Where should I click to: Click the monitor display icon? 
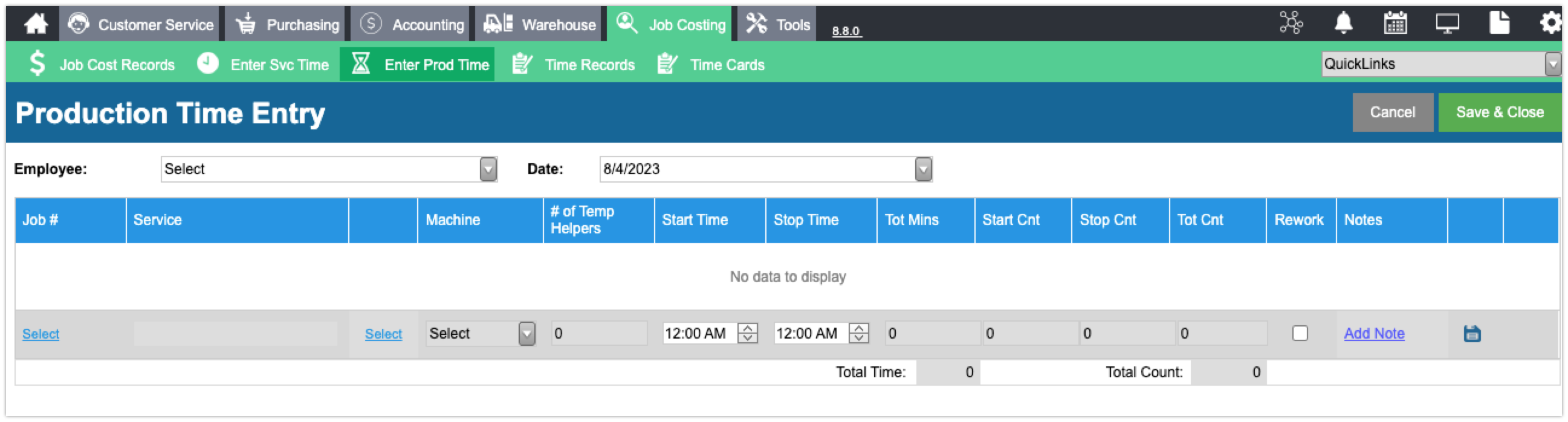pos(1448,23)
